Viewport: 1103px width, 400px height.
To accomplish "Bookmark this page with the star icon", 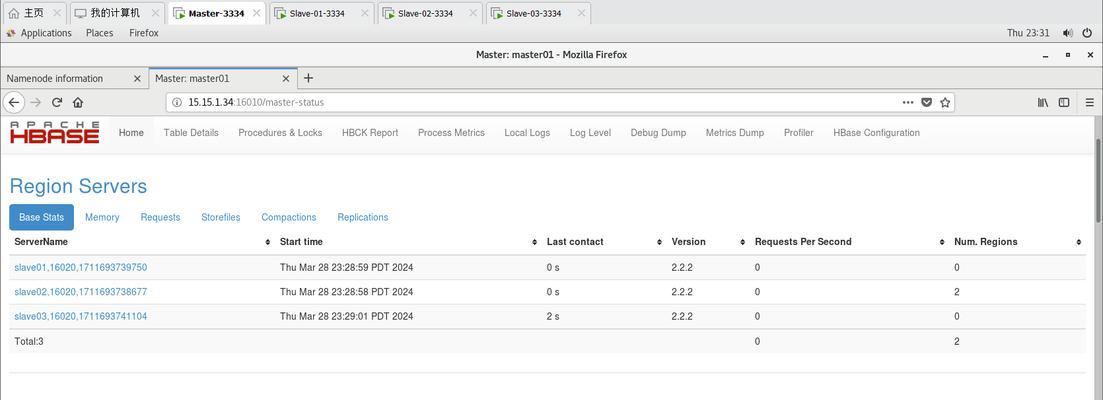I will pos(945,103).
